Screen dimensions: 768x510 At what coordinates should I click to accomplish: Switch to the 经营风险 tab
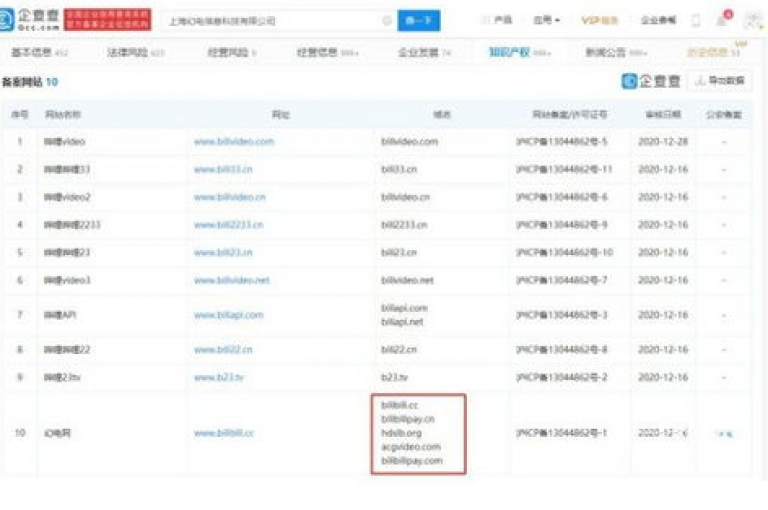232,52
